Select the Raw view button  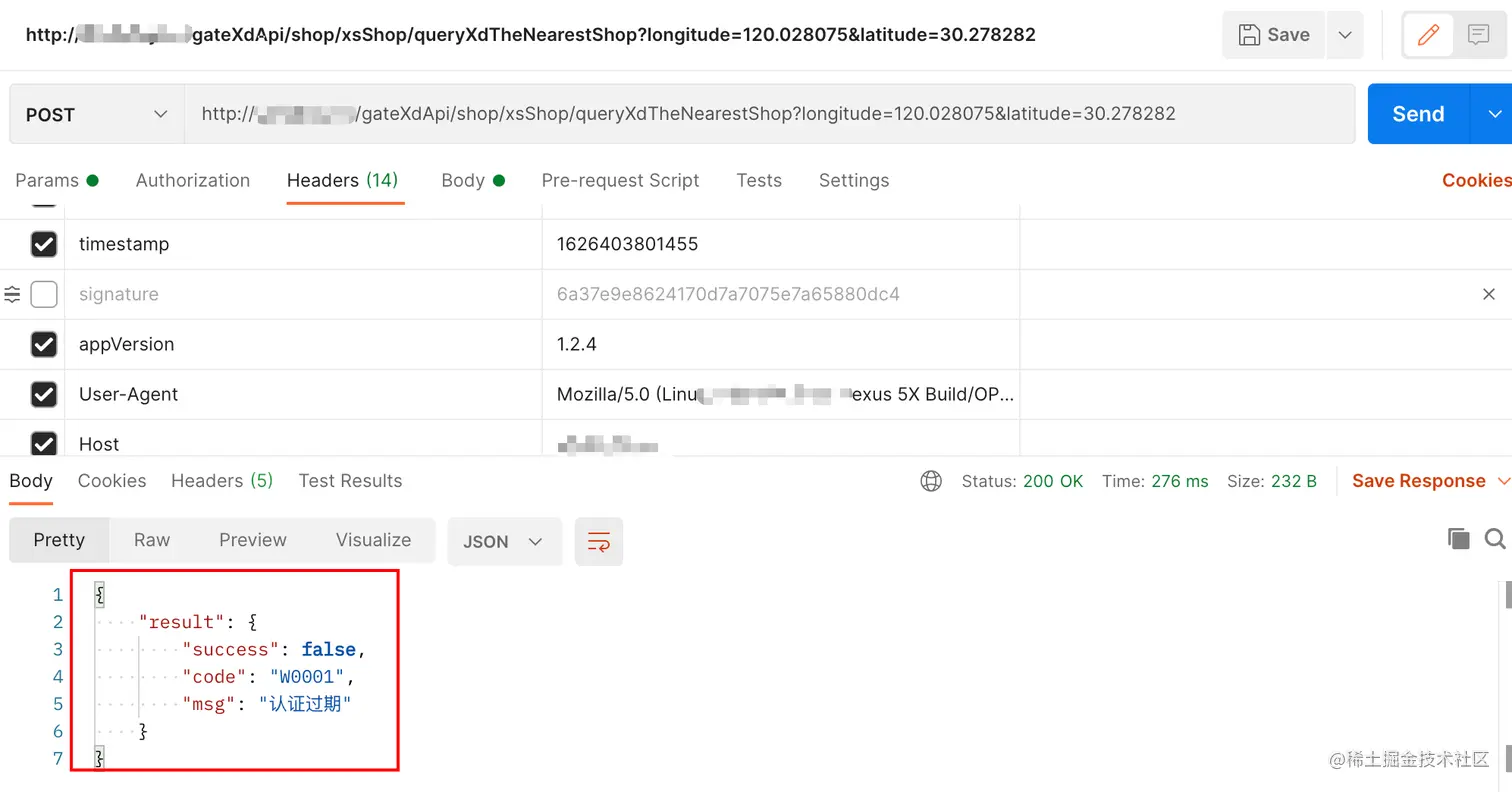[152, 540]
